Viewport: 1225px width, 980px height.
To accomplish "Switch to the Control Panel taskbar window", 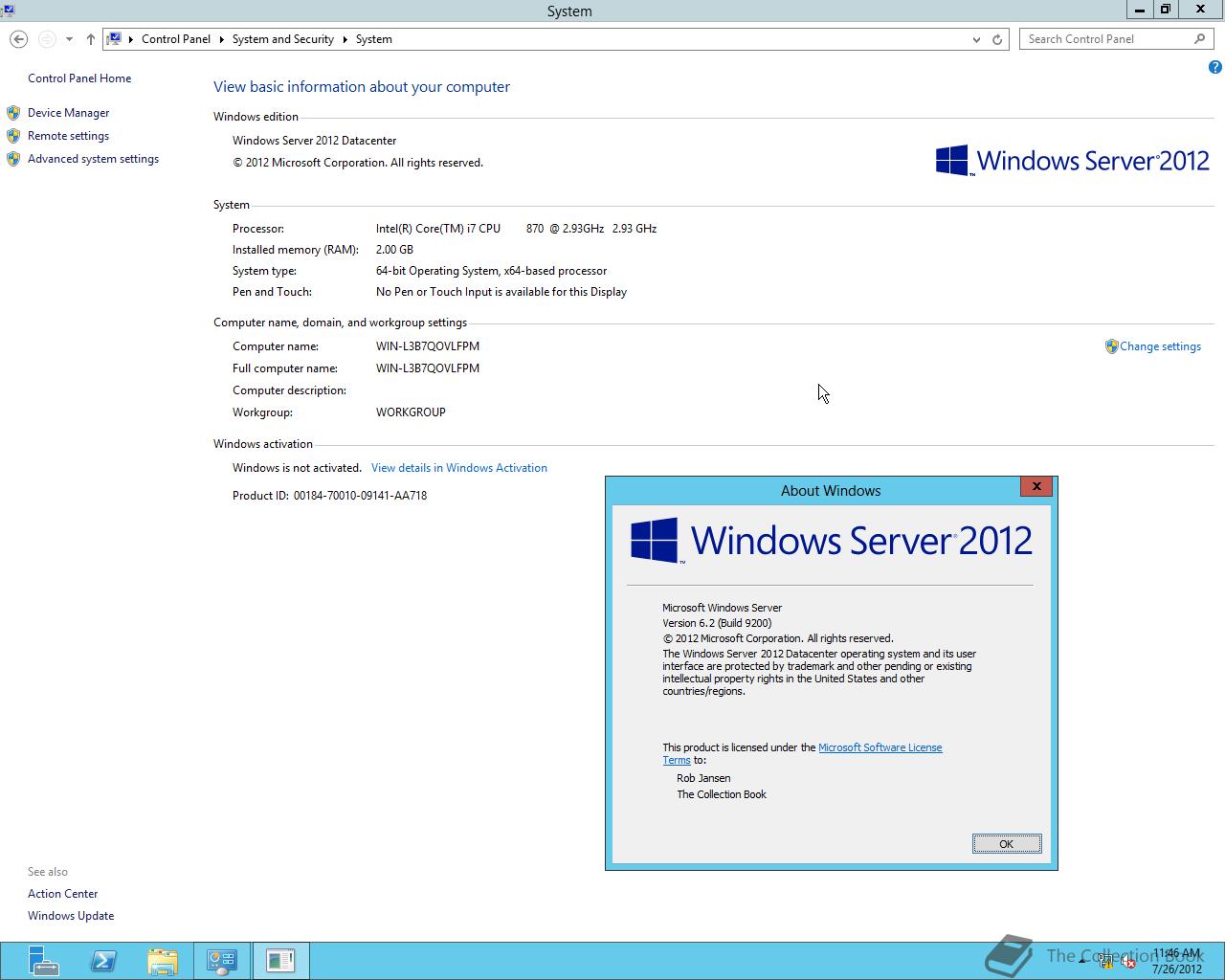I will click(x=222, y=960).
